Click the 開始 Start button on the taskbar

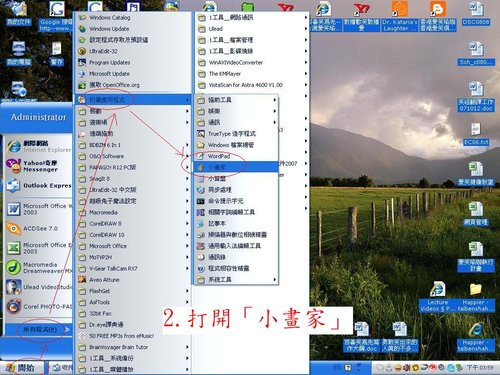(x=23, y=368)
